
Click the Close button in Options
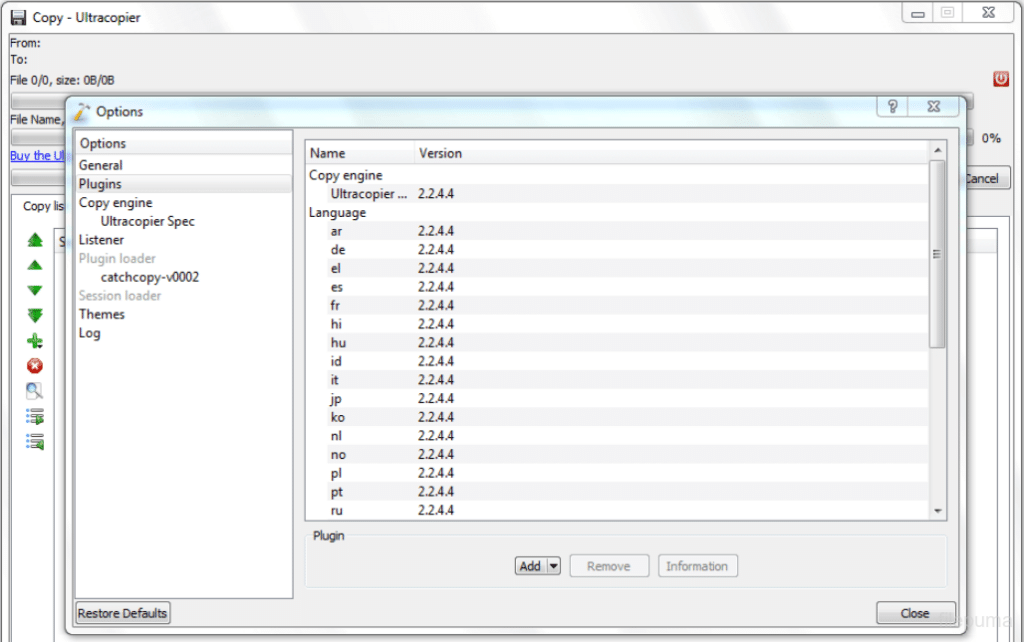tap(915, 613)
